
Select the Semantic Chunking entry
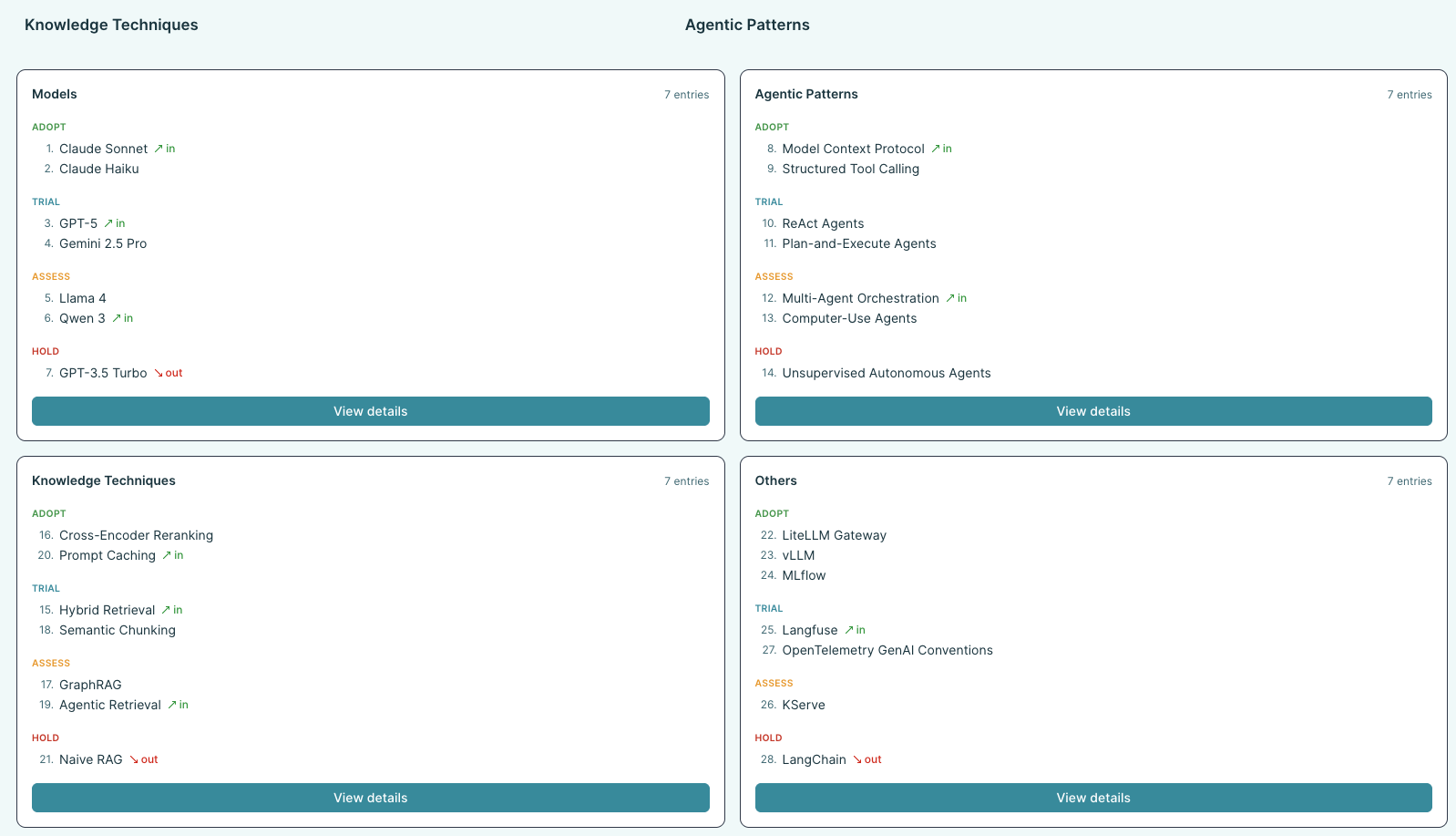pos(118,630)
